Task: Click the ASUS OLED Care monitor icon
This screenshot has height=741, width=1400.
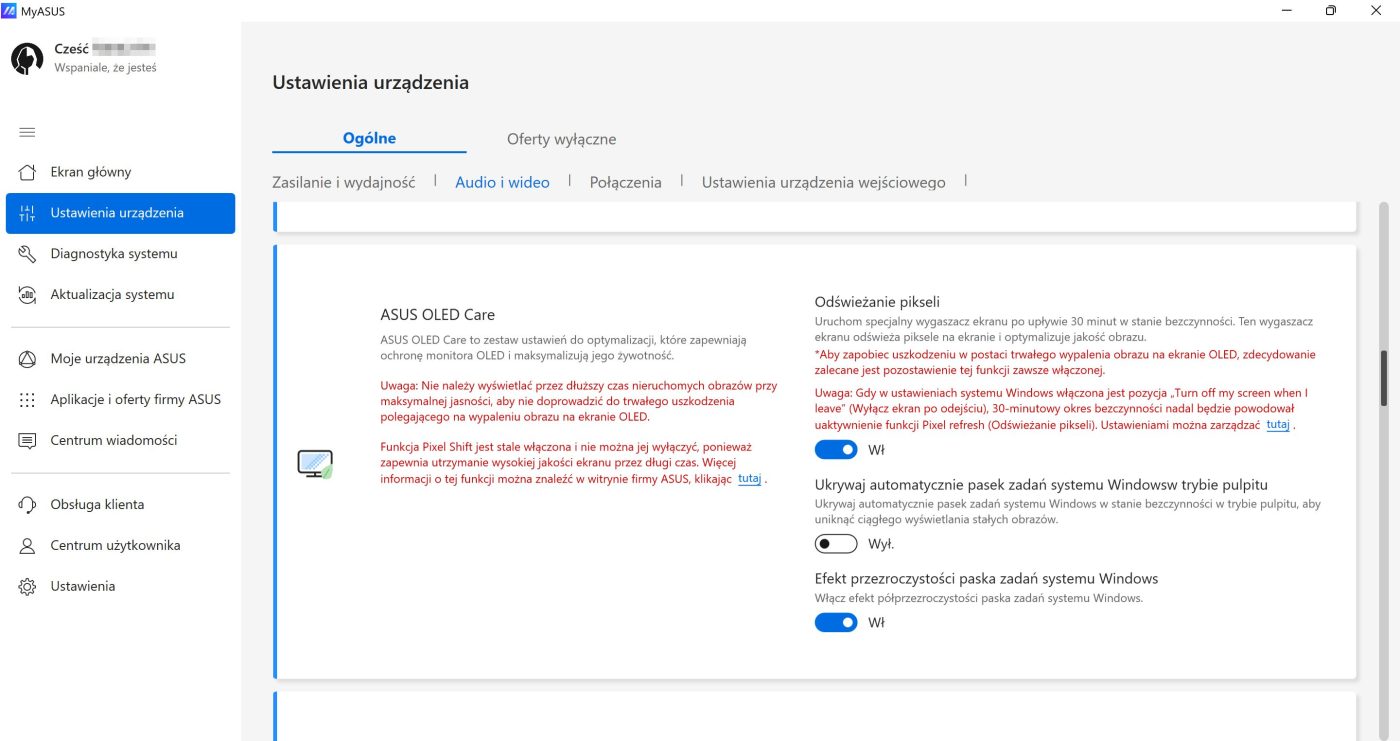Action: (x=315, y=464)
